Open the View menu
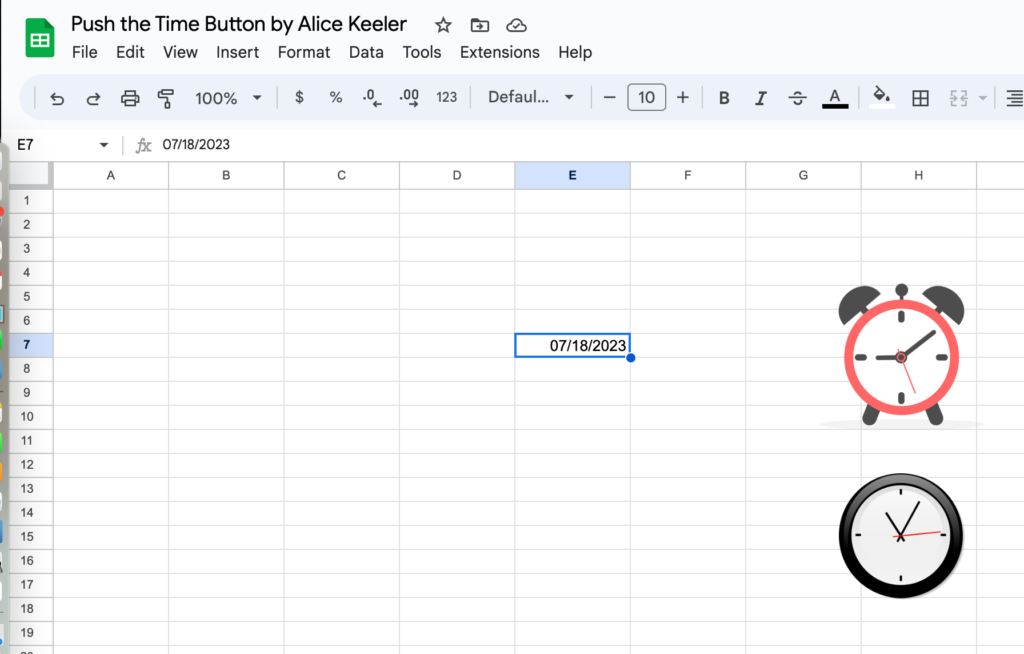This screenshot has height=654, width=1024. coord(180,52)
